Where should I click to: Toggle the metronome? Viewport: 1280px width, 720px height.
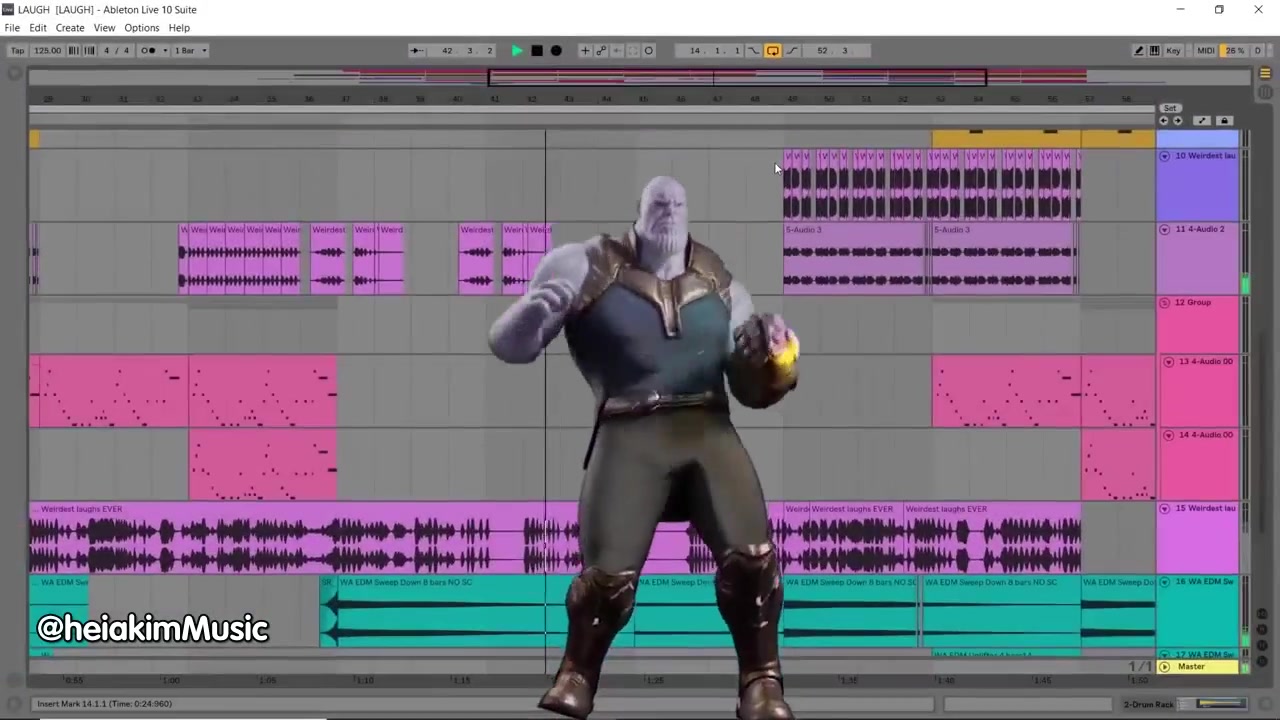(147, 51)
